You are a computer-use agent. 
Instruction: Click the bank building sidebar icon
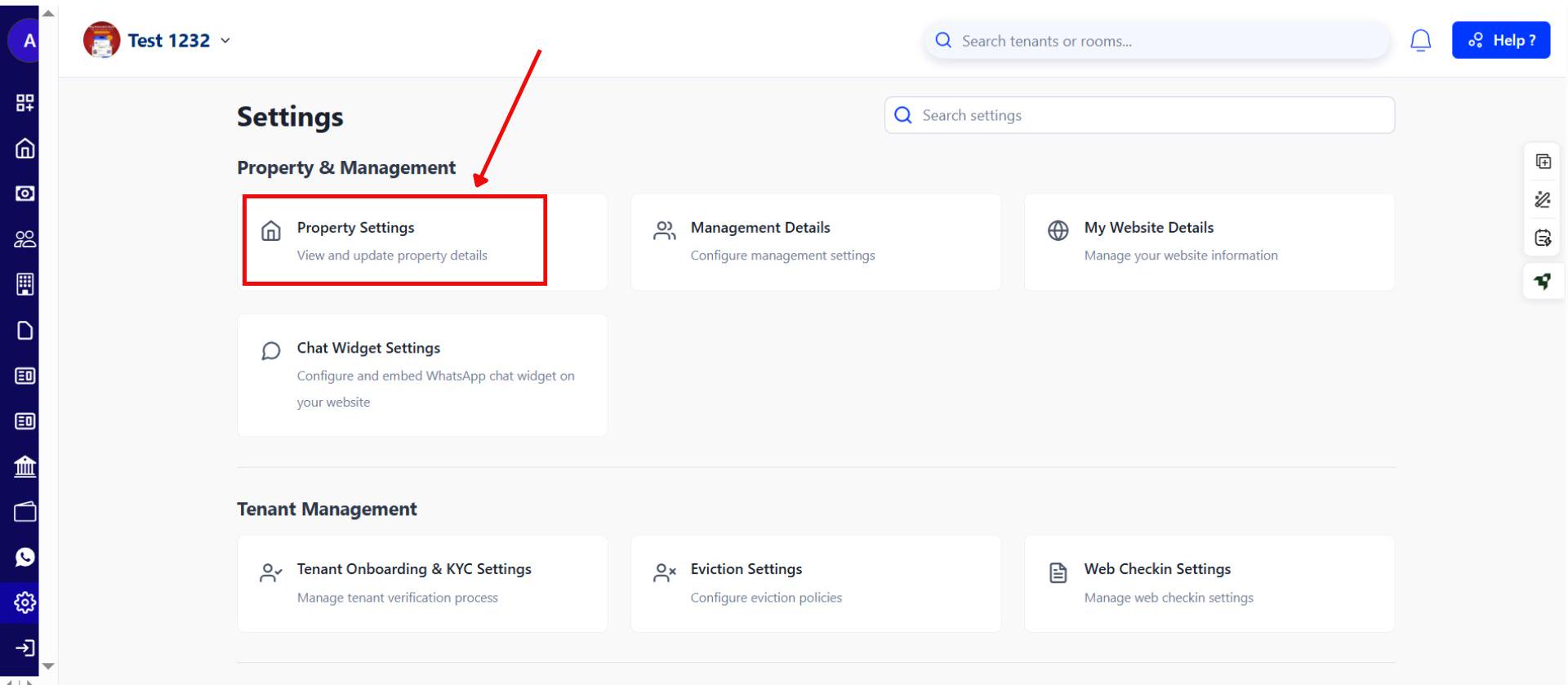click(x=24, y=466)
